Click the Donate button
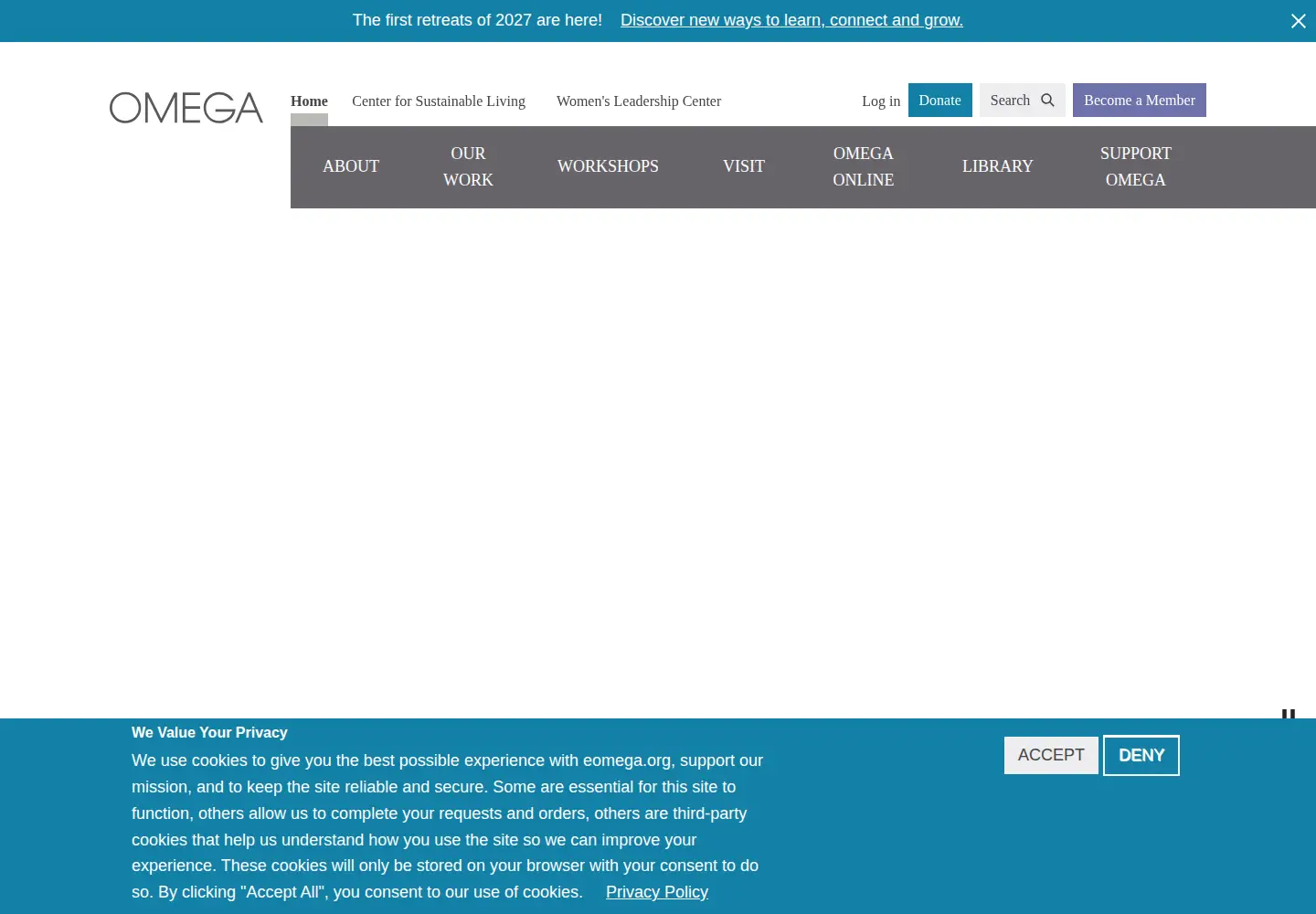Viewport: 1316px width, 914px height. (x=940, y=101)
